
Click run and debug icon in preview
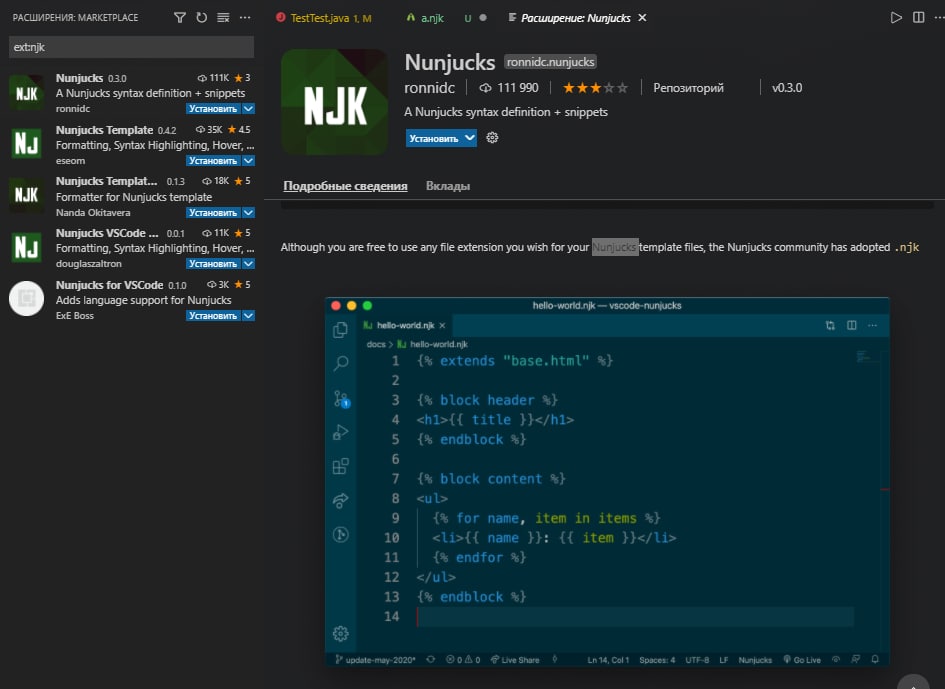click(x=341, y=432)
